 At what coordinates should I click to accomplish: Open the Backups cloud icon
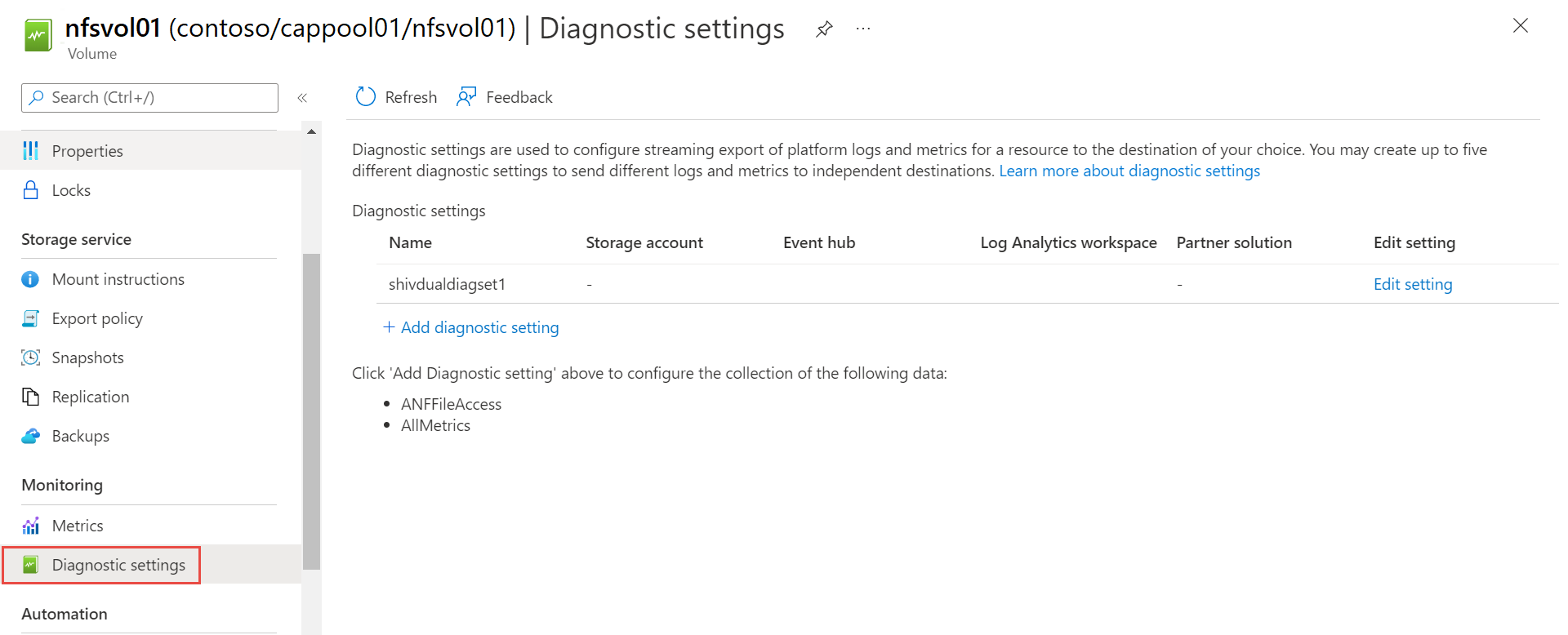[x=30, y=435]
